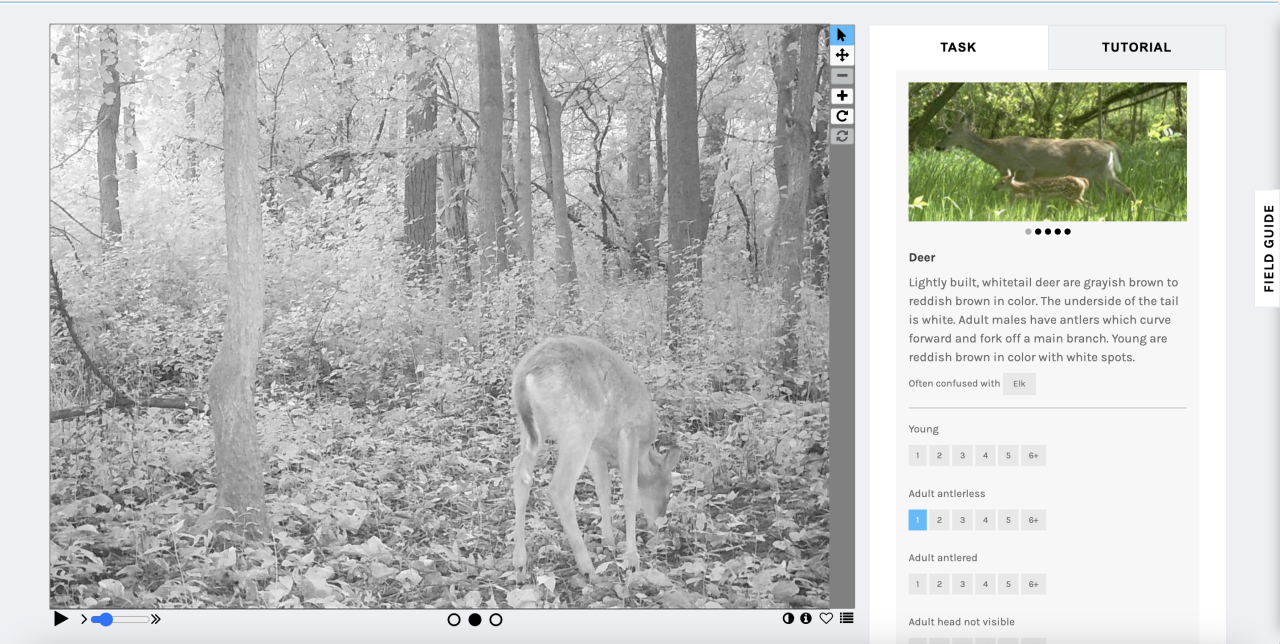Rotate the image with rotate icon
Viewport: 1280px width, 644px height.
click(842, 116)
